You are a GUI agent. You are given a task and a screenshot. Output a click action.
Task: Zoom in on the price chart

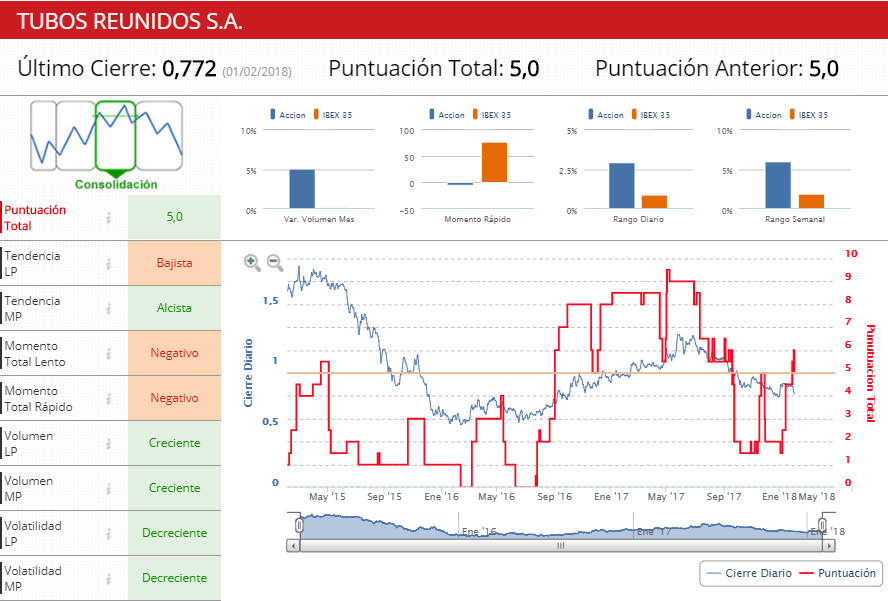click(x=252, y=262)
